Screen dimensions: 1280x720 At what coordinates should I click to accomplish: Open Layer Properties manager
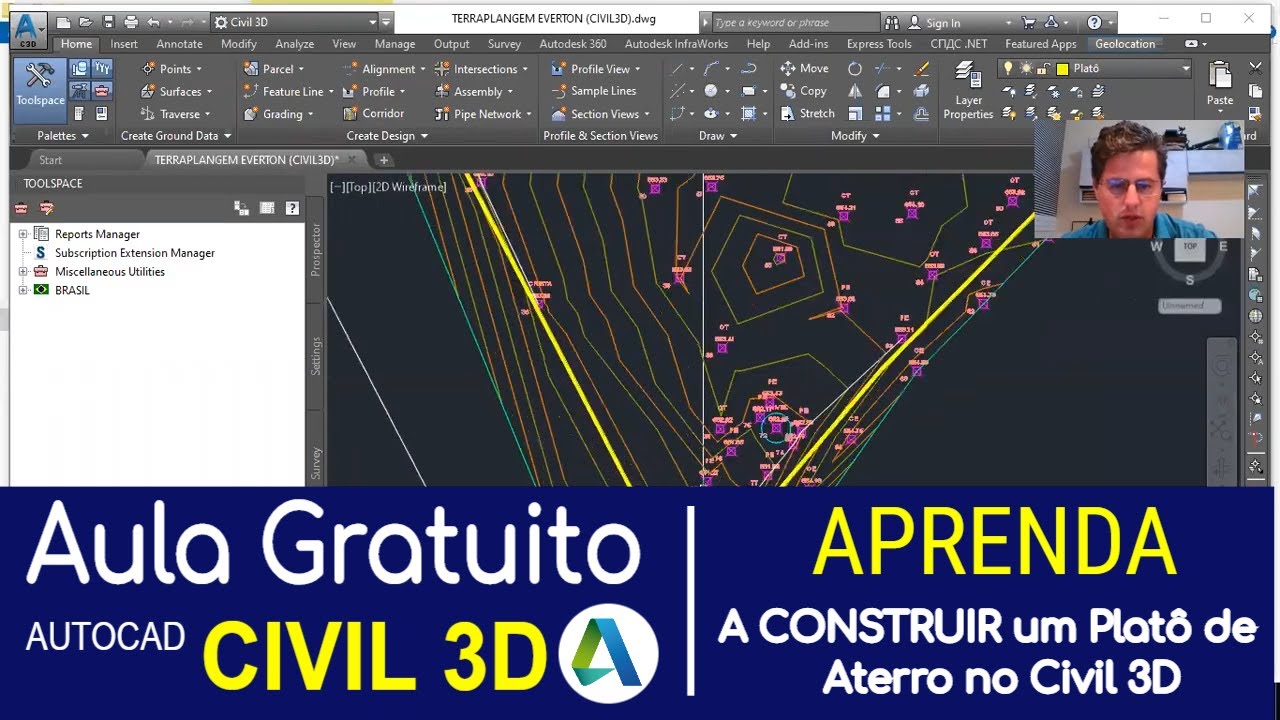pyautogui.click(x=968, y=90)
